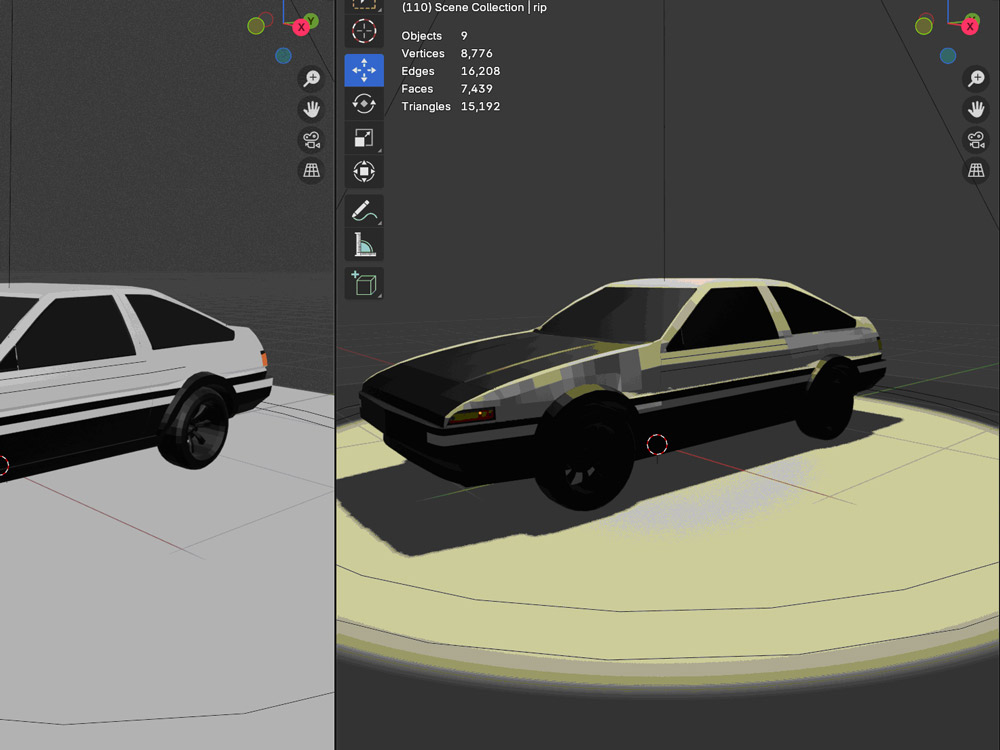Click the pan hand icon in right viewport
Screen dimensions: 1000x750
(x=975, y=109)
